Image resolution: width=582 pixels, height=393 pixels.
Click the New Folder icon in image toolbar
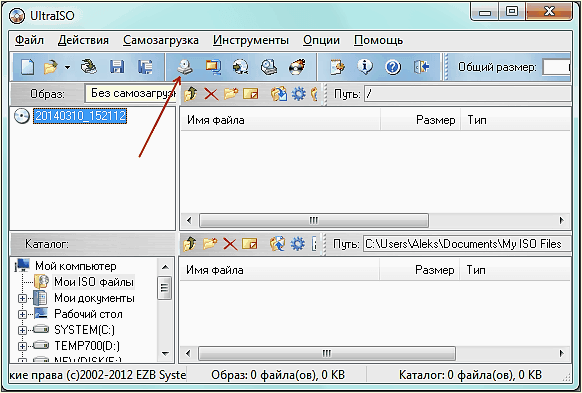(231, 94)
